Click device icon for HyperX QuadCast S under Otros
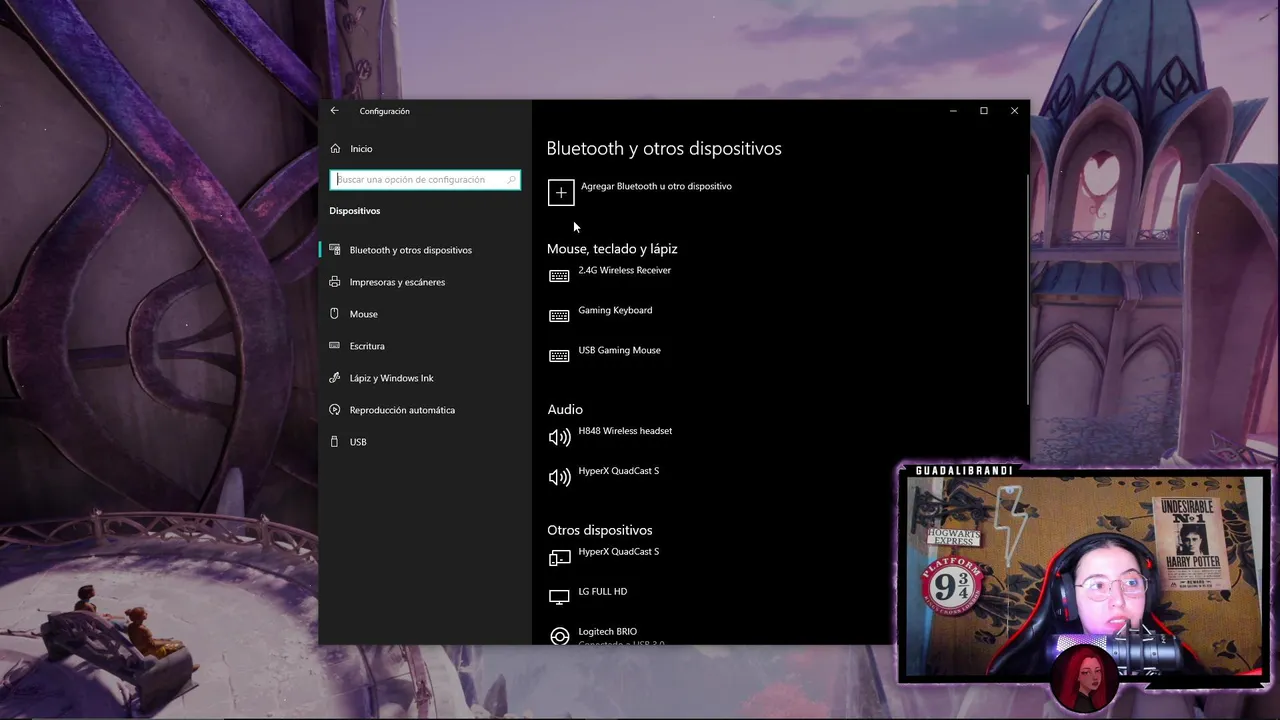This screenshot has width=1280, height=720. click(x=559, y=557)
